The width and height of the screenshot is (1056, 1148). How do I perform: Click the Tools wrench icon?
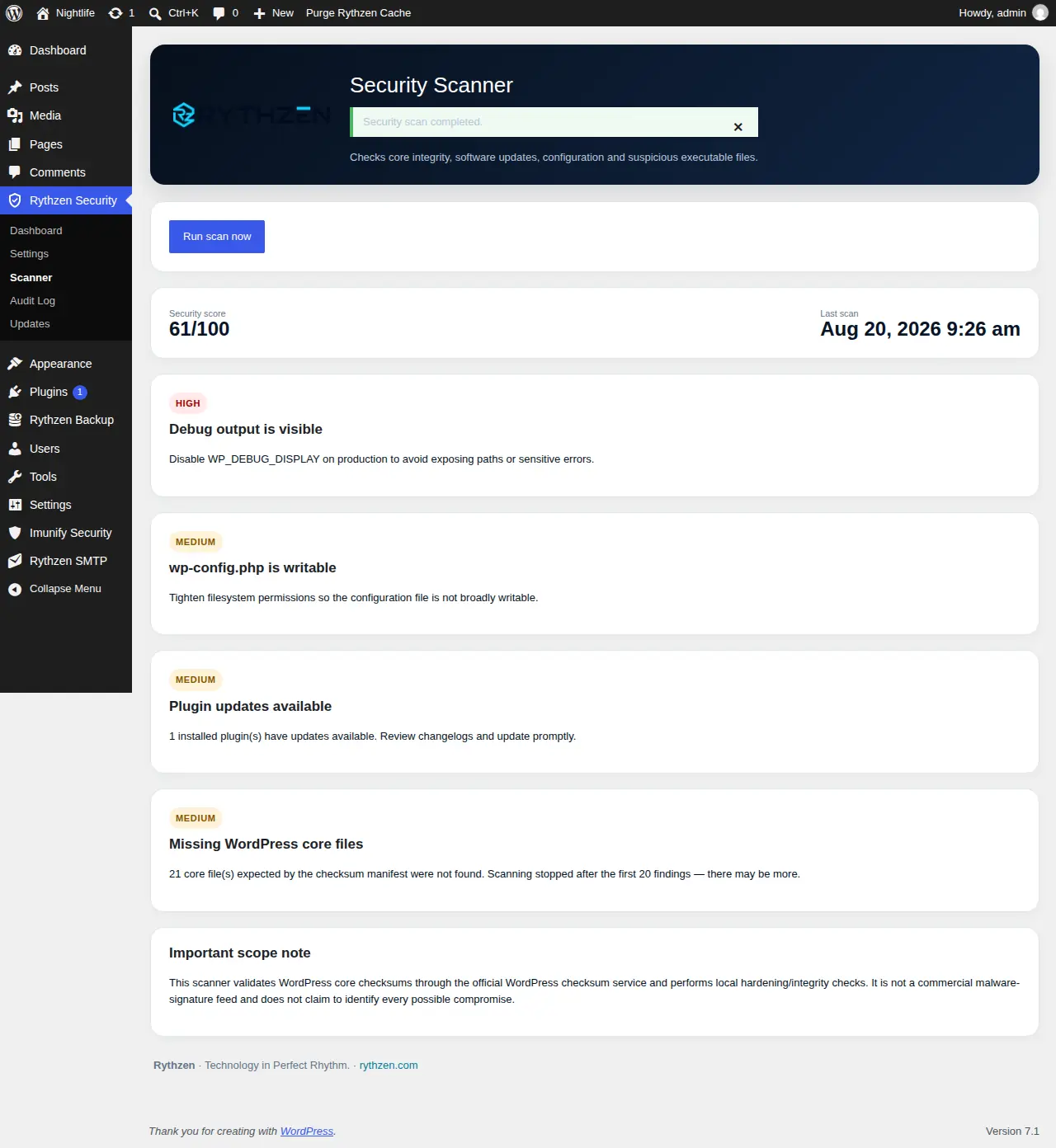tap(15, 477)
